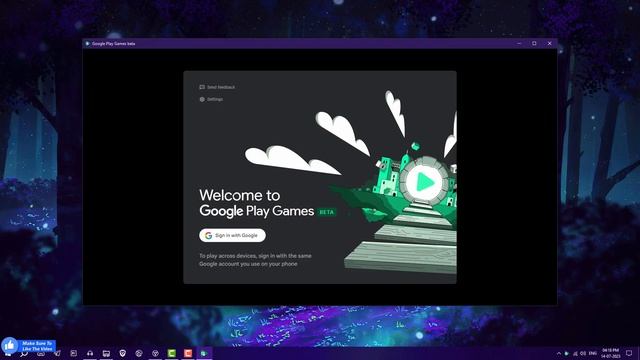Click the Sign in with Google button

click(x=232, y=236)
